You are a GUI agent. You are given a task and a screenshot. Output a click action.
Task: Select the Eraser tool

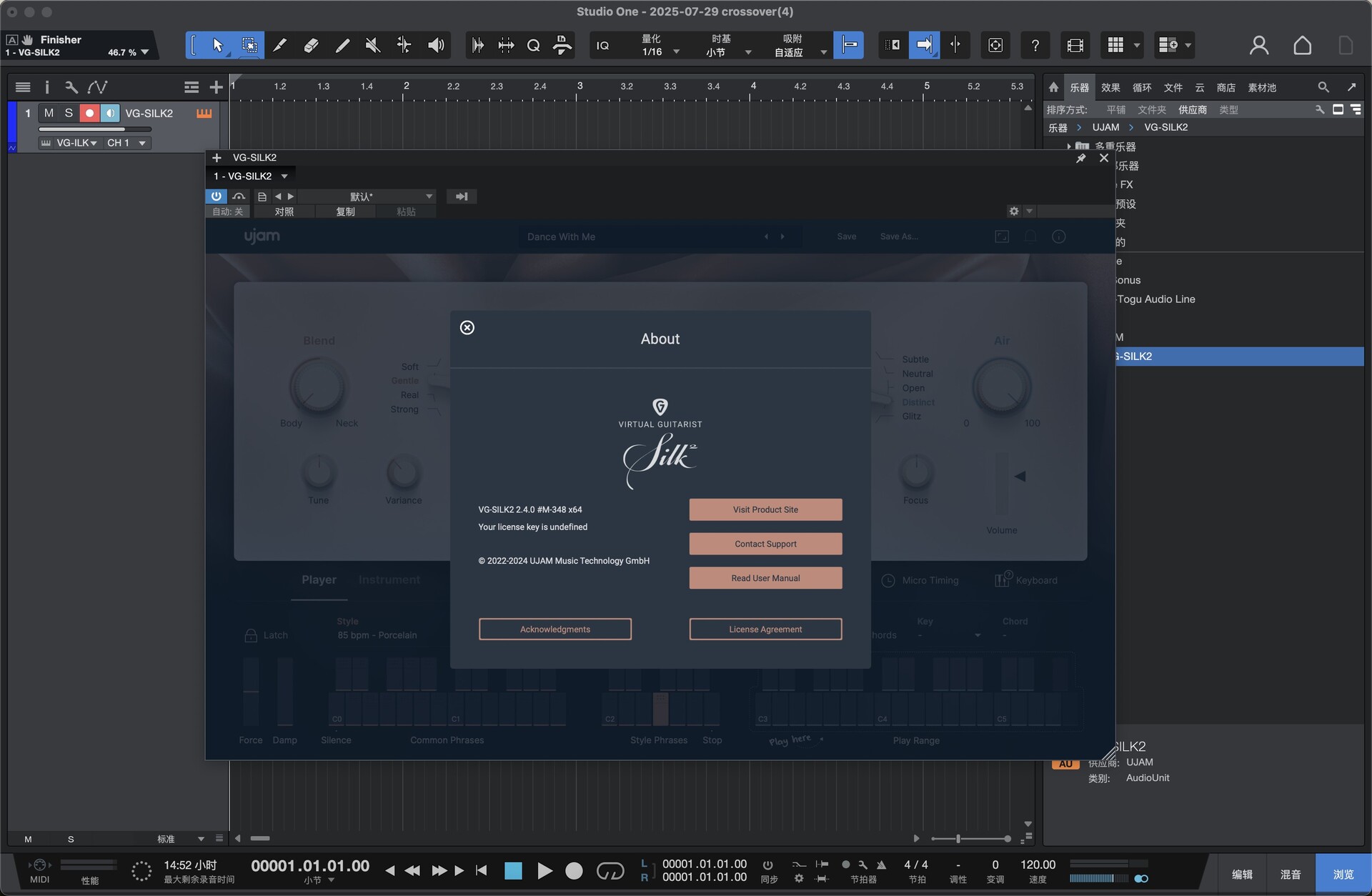(x=311, y=46)
